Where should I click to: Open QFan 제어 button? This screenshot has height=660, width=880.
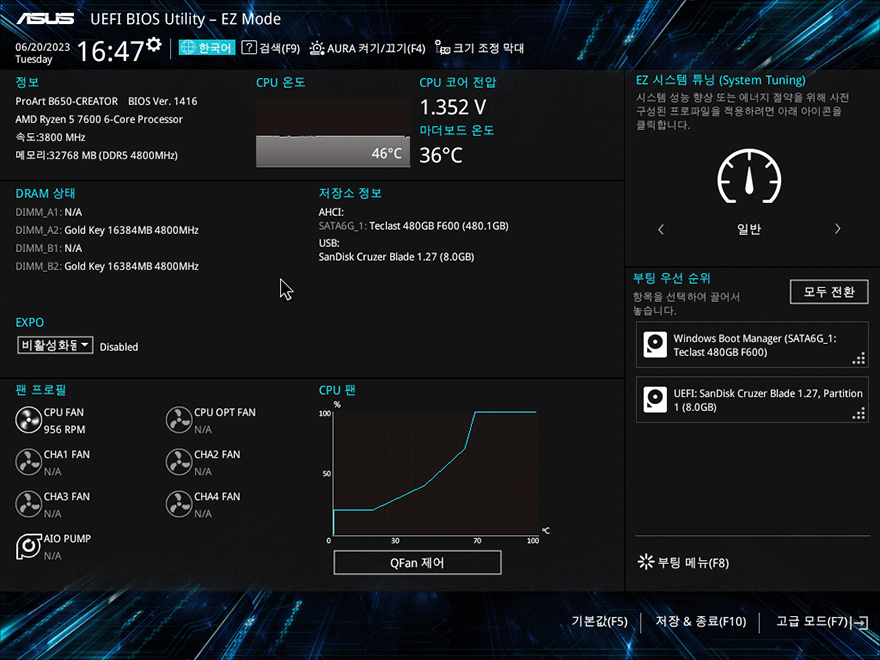pyautogui.click(x=418, y=562)
